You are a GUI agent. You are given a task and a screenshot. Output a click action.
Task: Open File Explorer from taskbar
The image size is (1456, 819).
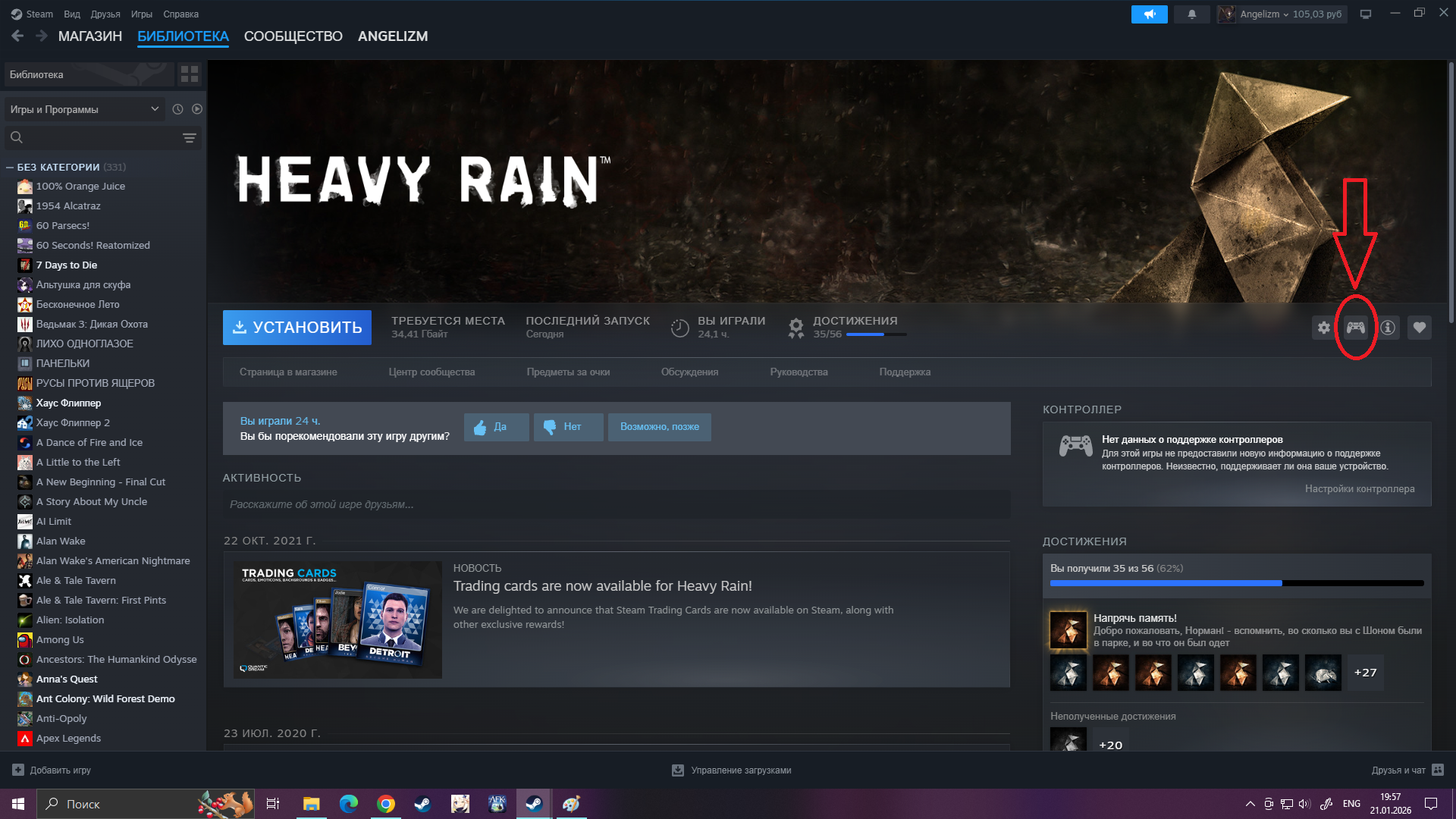[x=312, y=804]
